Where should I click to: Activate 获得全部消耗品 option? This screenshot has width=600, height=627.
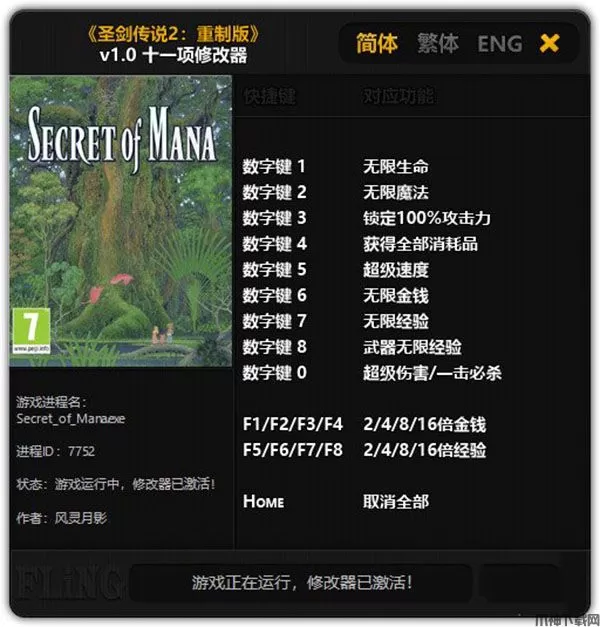pyautogui.click(x=420, y=244)
